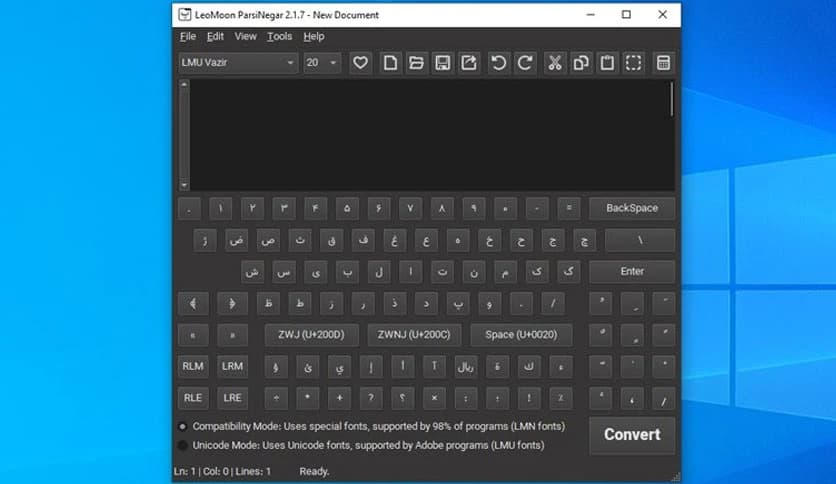Open the Tools menu
The image size is (836, 484).
[279, 36]
